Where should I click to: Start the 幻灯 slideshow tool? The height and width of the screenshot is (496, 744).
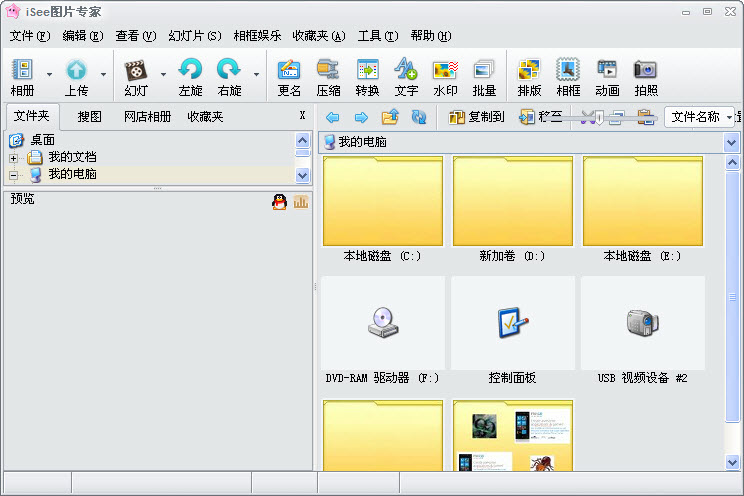pyautogui.click(x=136, y=77)
